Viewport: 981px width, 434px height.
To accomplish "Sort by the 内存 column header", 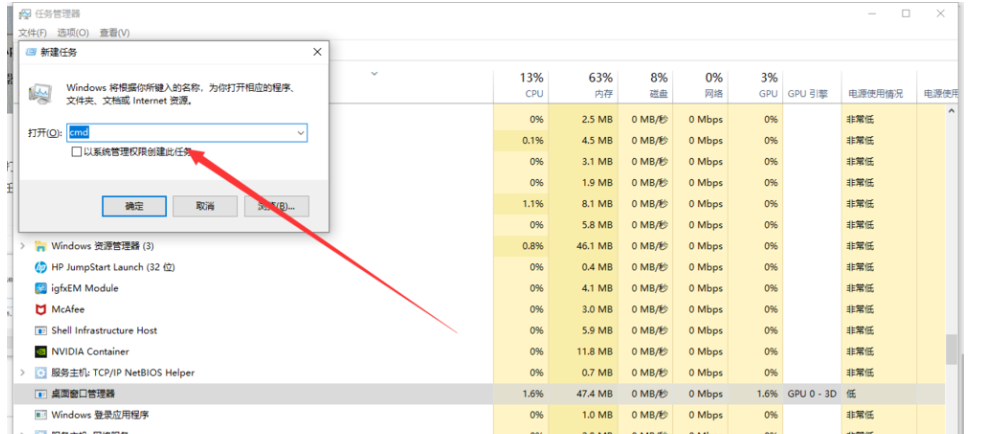I will pyautogui.click(x=584, y=86).
